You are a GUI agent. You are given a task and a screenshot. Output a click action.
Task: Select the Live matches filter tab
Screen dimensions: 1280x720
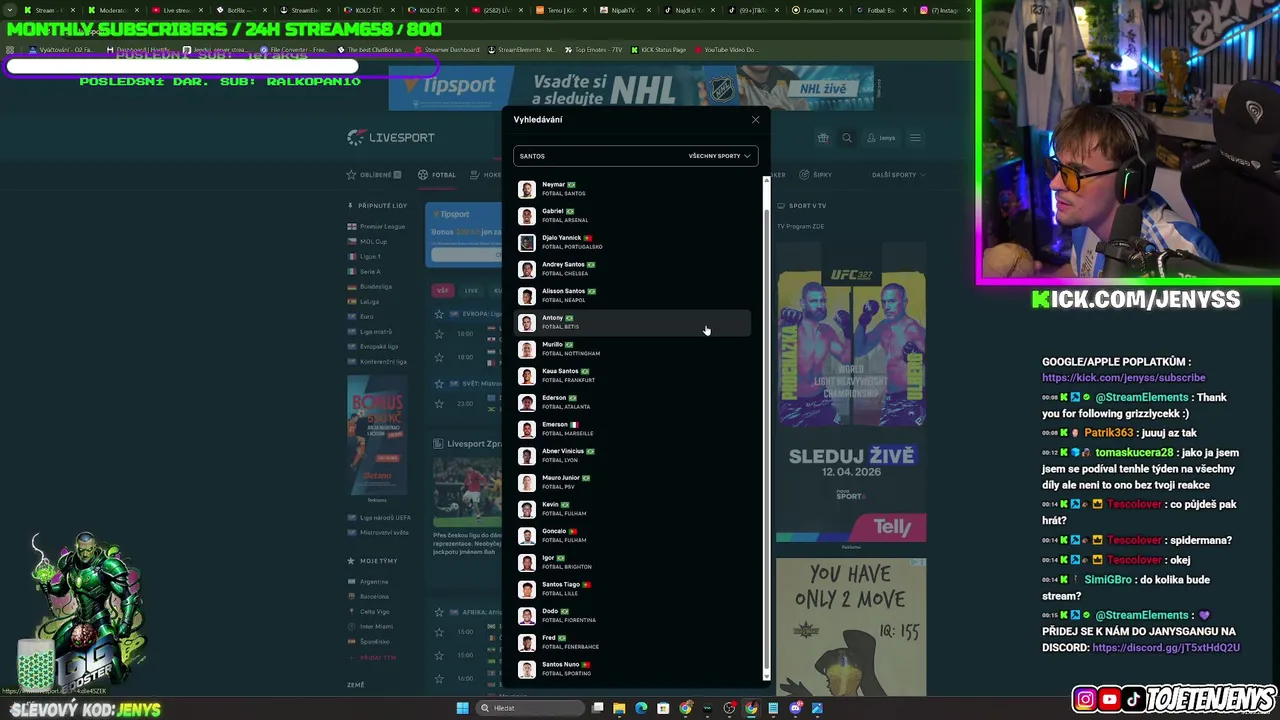(x=471, y=291)
